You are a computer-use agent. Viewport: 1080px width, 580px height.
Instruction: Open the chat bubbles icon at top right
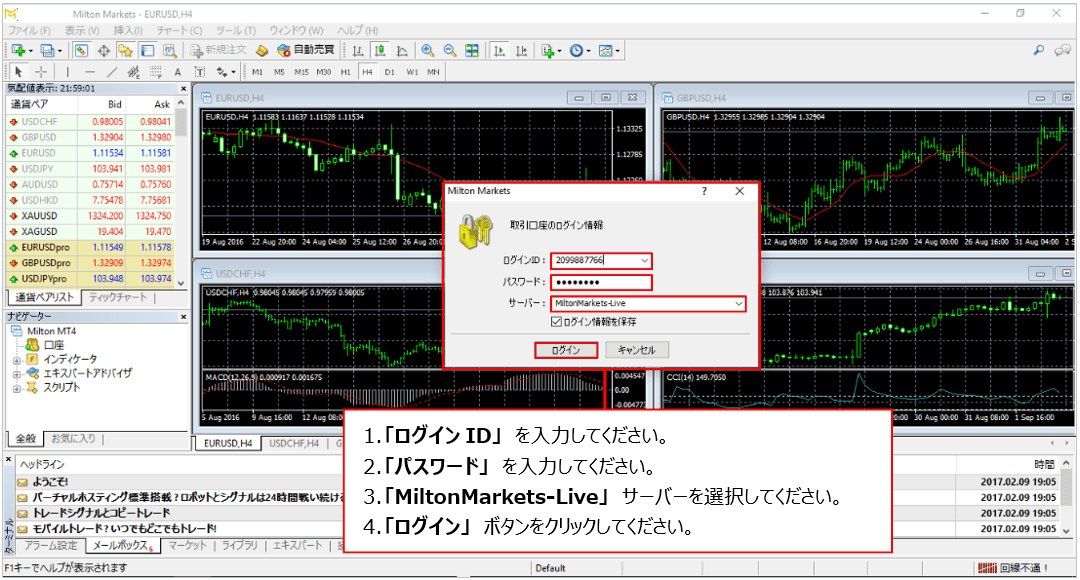click(x=1063, y=50)
